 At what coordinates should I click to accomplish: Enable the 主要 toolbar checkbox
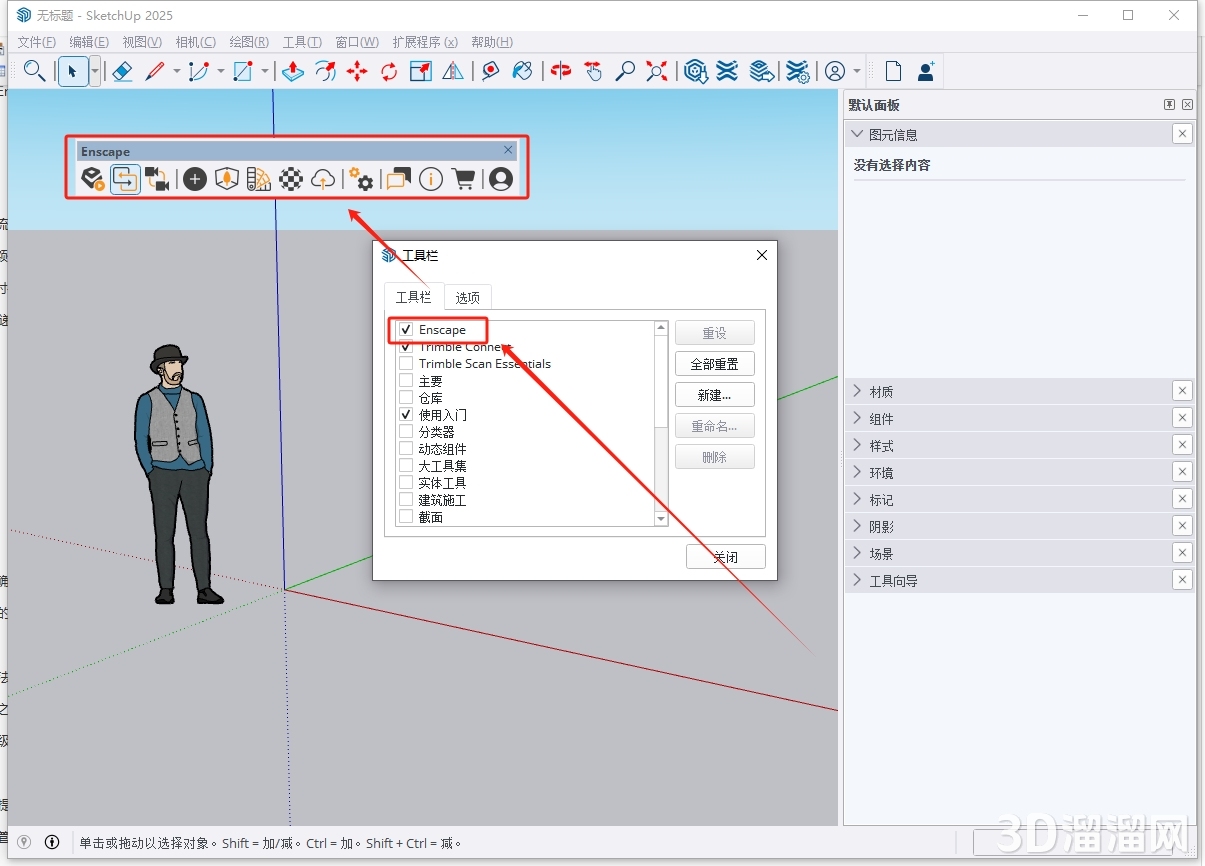pyautogui.click(x=406, y=380)
